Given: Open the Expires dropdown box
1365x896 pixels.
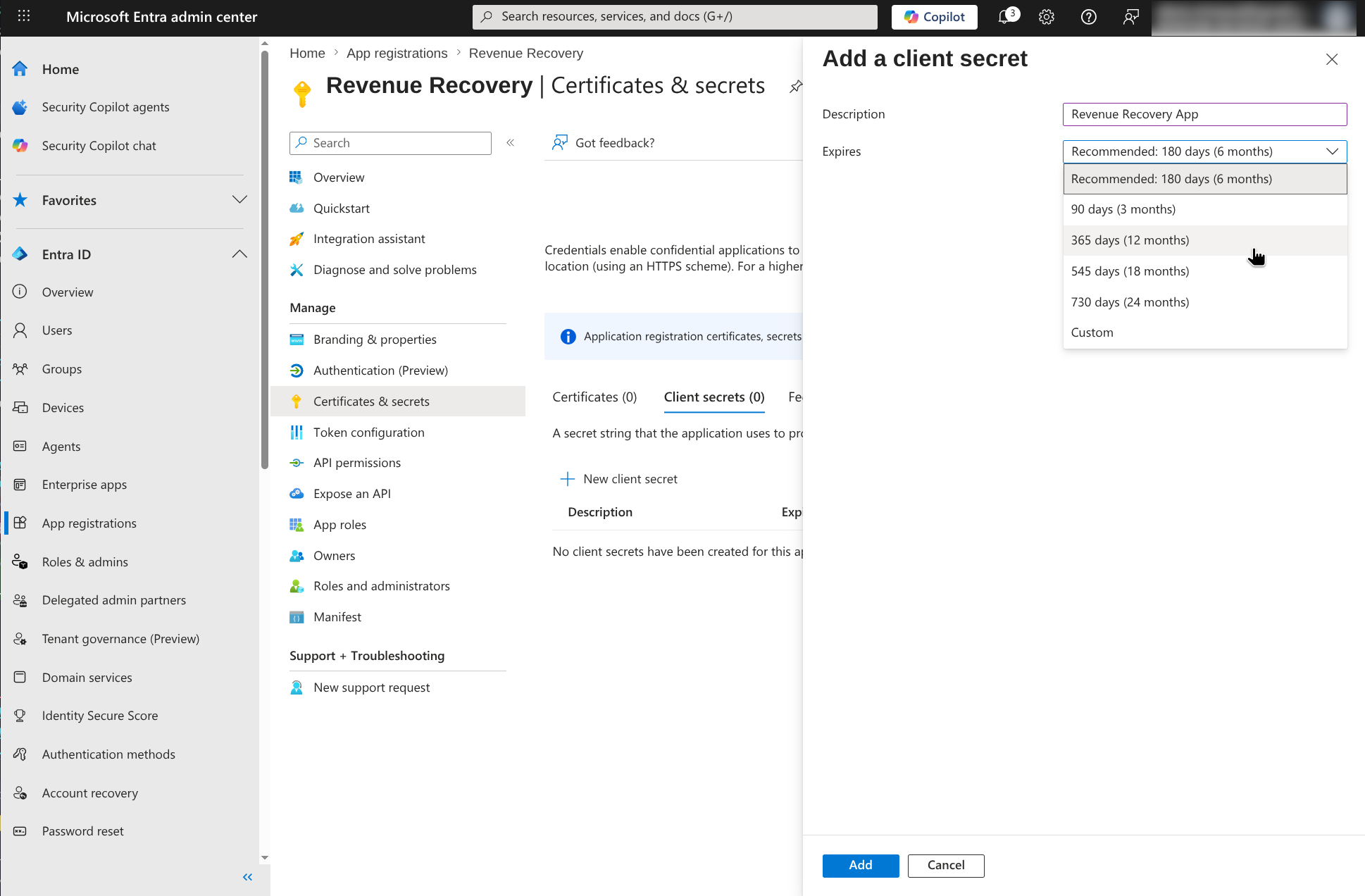Looking at the screenshot, I should coord(1204,151).
